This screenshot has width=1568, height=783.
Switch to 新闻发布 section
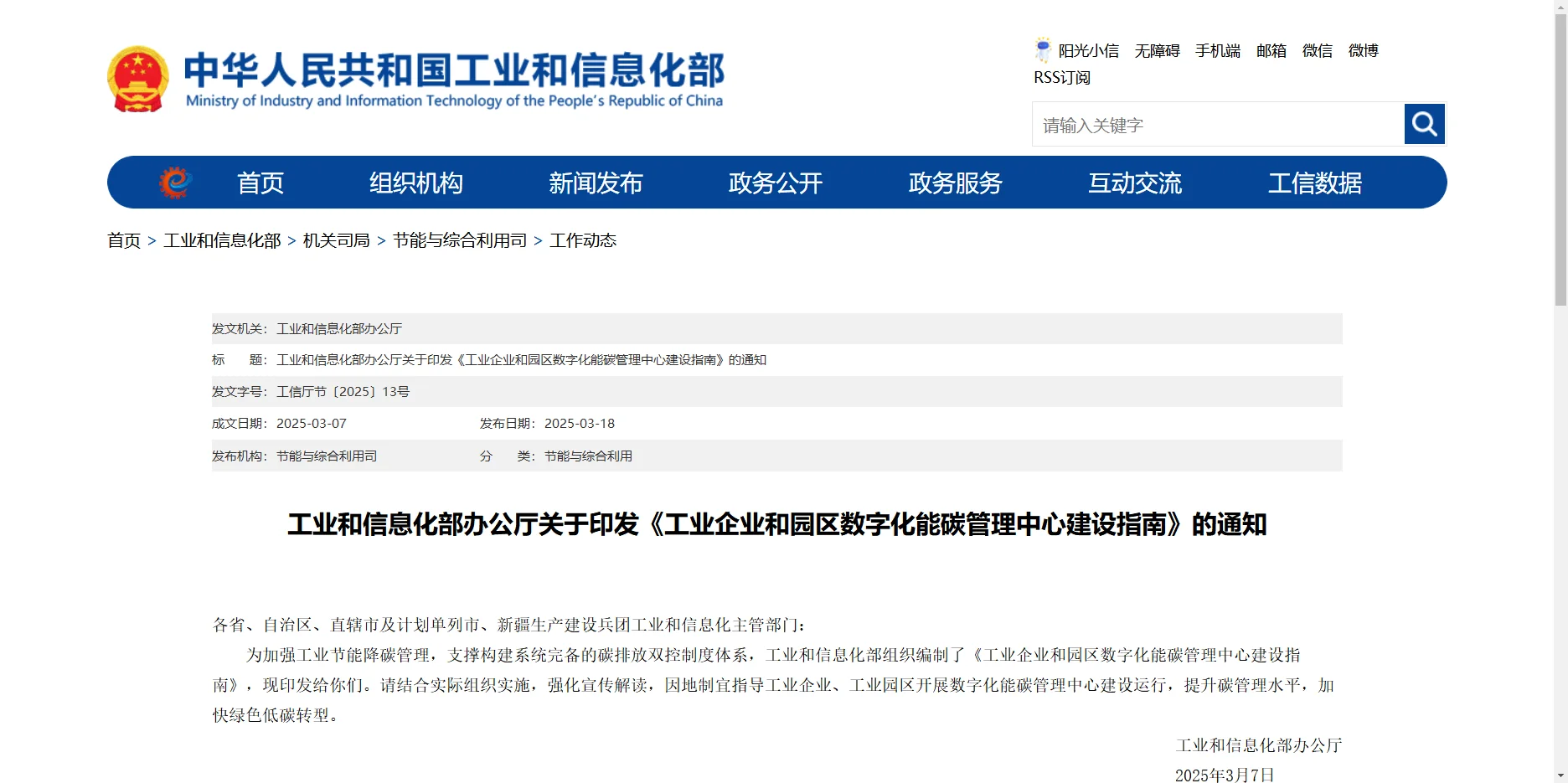click(595, 183)
